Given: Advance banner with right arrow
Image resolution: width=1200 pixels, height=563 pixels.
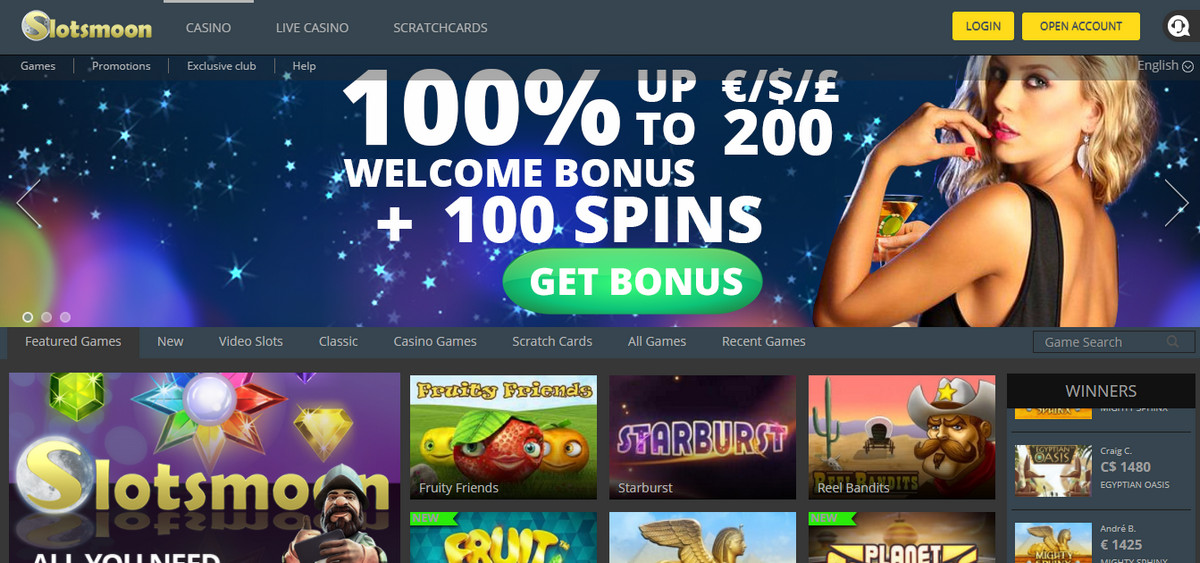Looking at the screenshot, I should [1177, 203].
